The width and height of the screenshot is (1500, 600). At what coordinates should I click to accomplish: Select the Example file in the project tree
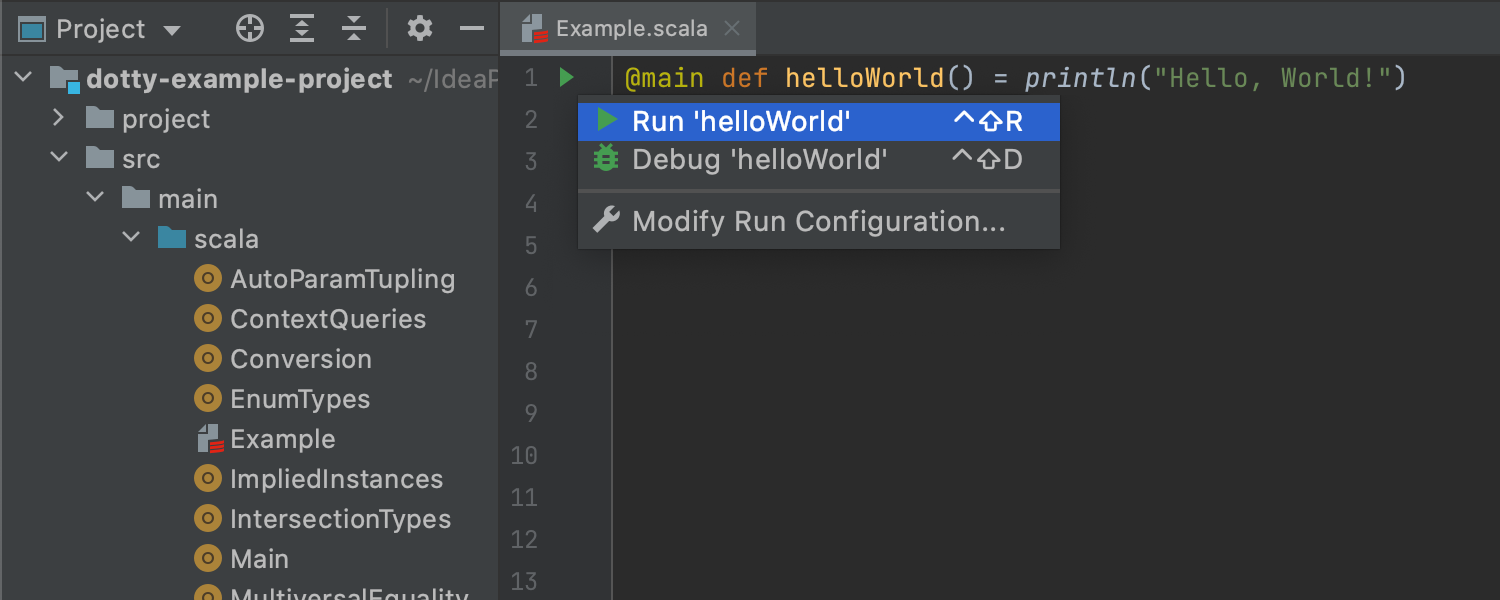[x=283, y=439]
